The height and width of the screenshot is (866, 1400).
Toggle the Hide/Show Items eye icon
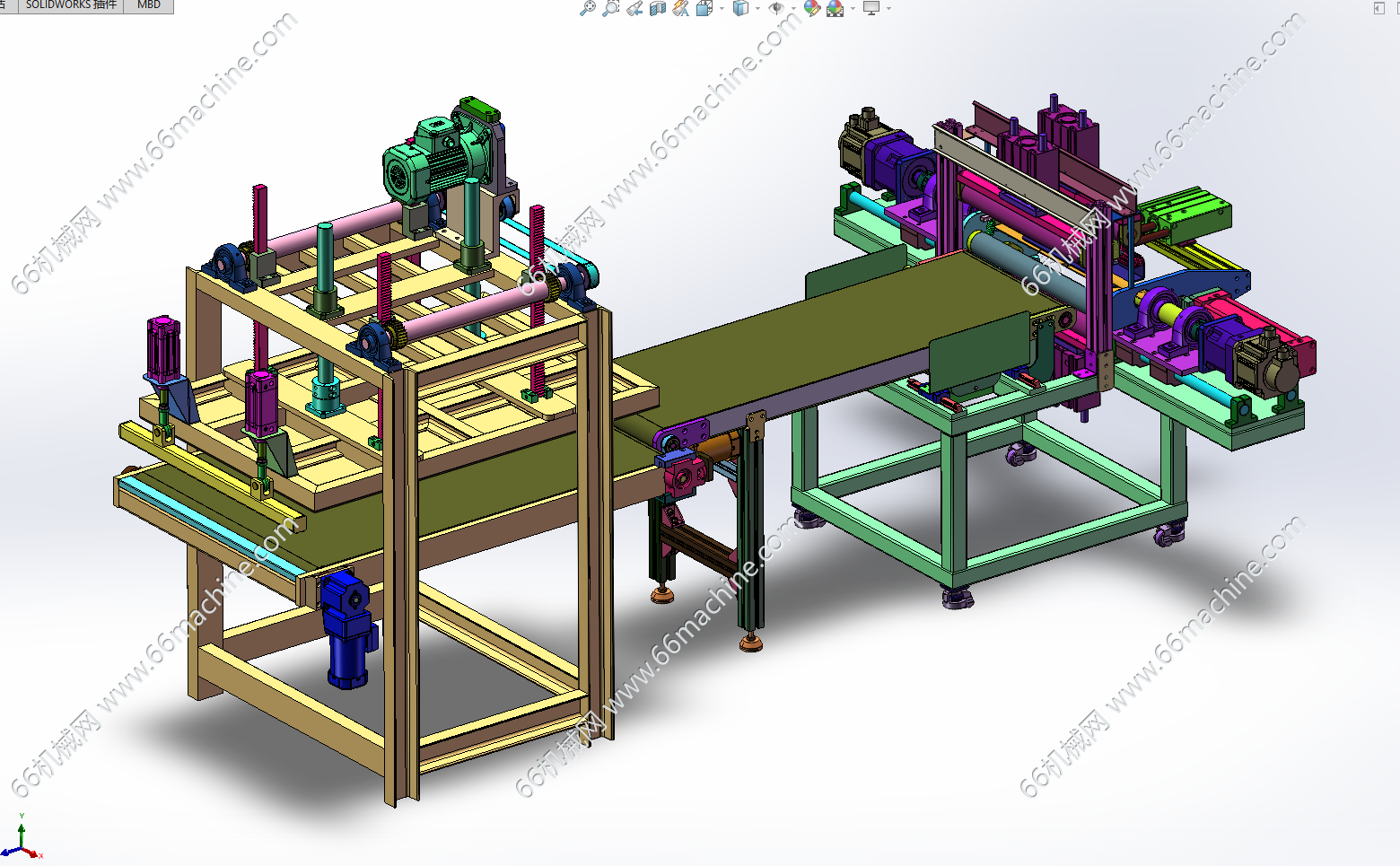776,8
